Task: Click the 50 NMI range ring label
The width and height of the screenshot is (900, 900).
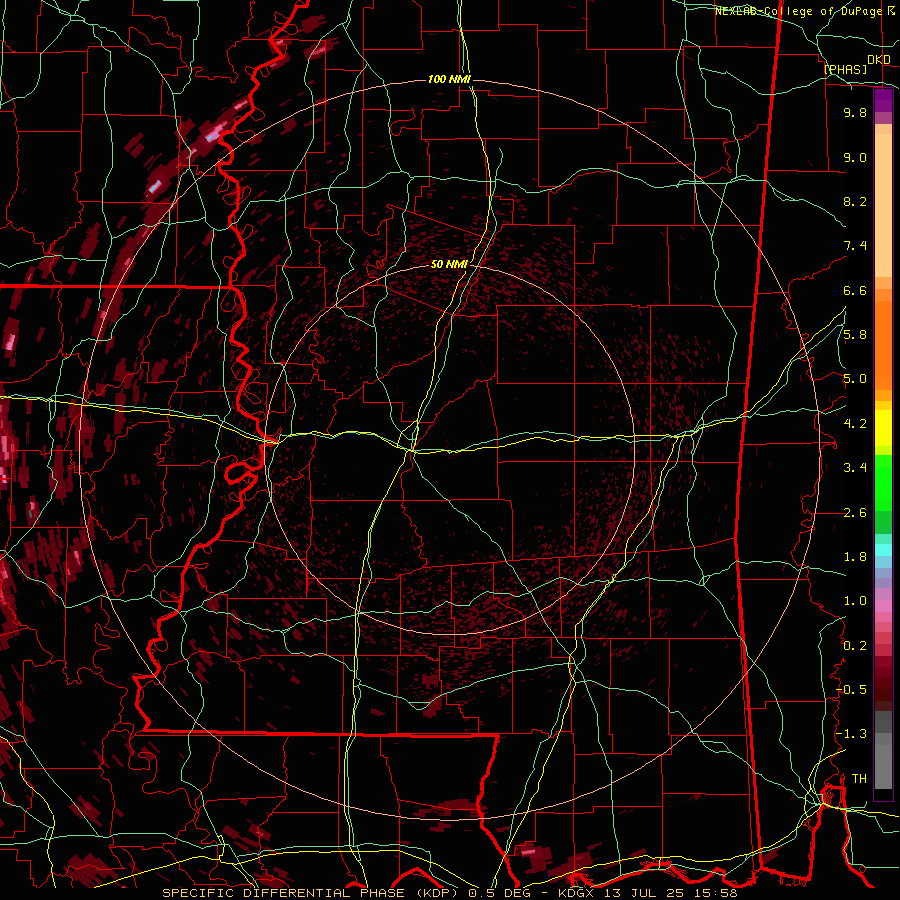Action: 449,264
